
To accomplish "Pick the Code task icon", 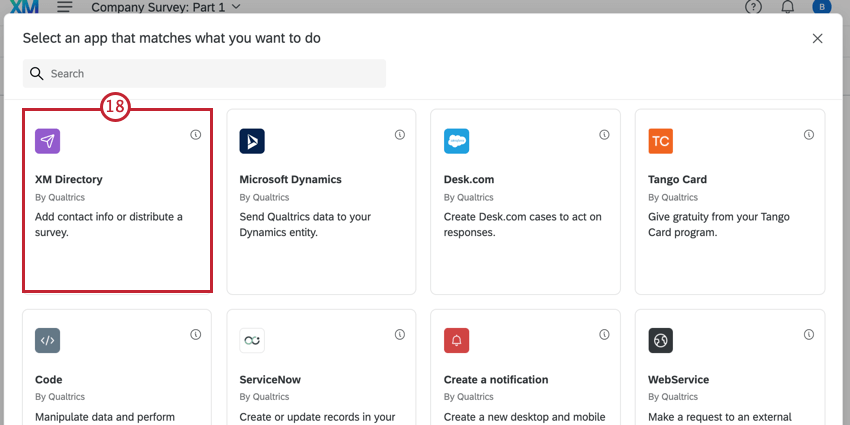I will click(48, 340).
